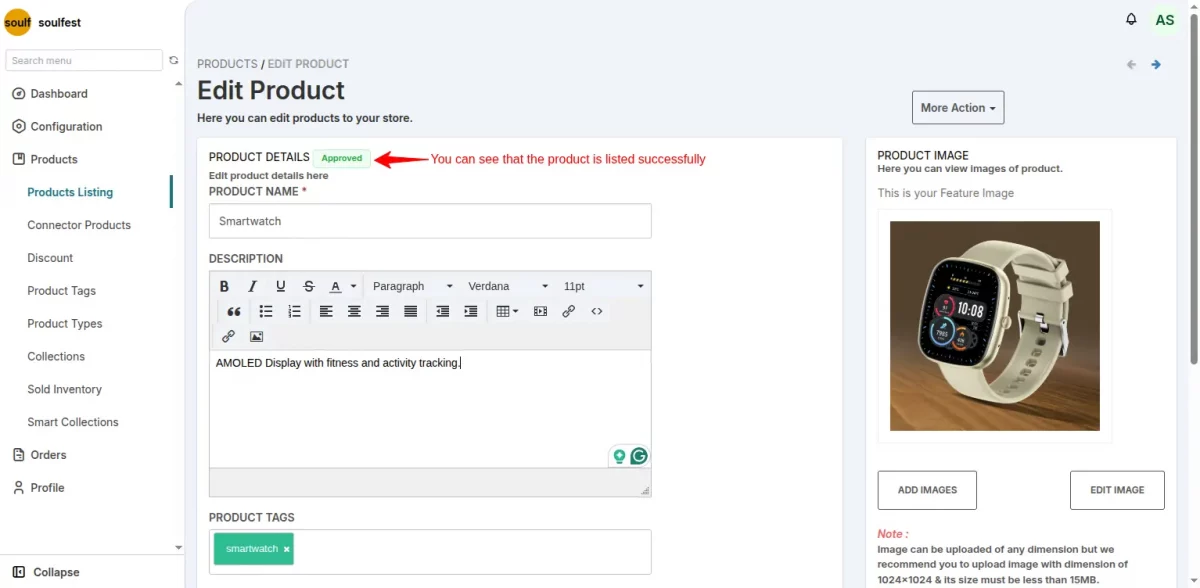Click the smartwatch feature image thumbnail

(x=995, y=326)
